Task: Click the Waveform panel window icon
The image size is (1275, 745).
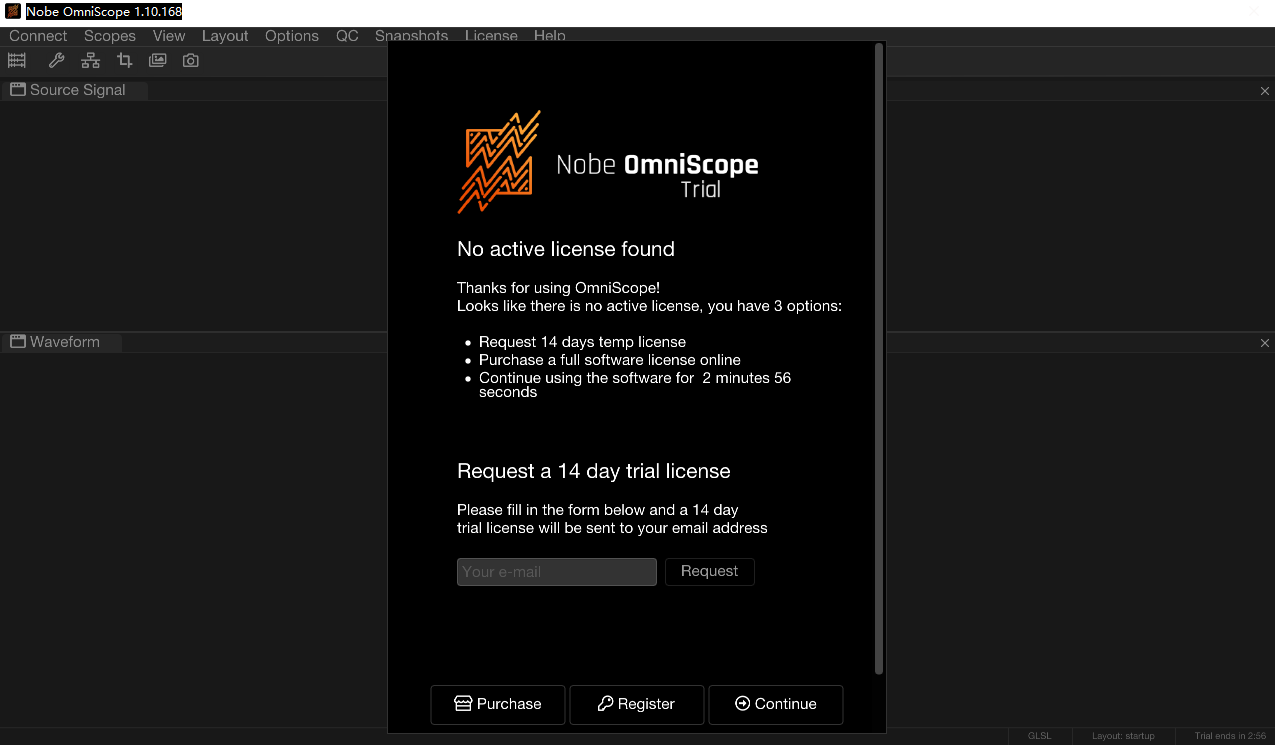Action: pos(18,342)
